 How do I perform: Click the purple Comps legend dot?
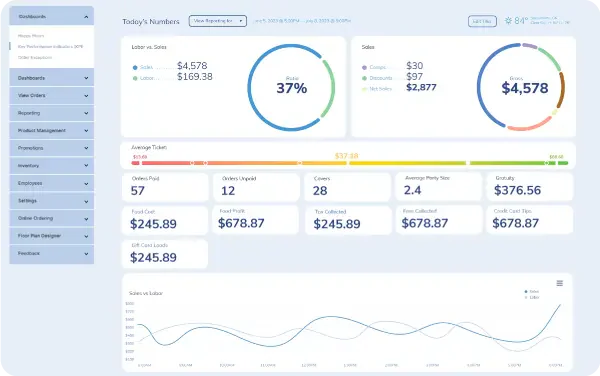click(364, 68)
